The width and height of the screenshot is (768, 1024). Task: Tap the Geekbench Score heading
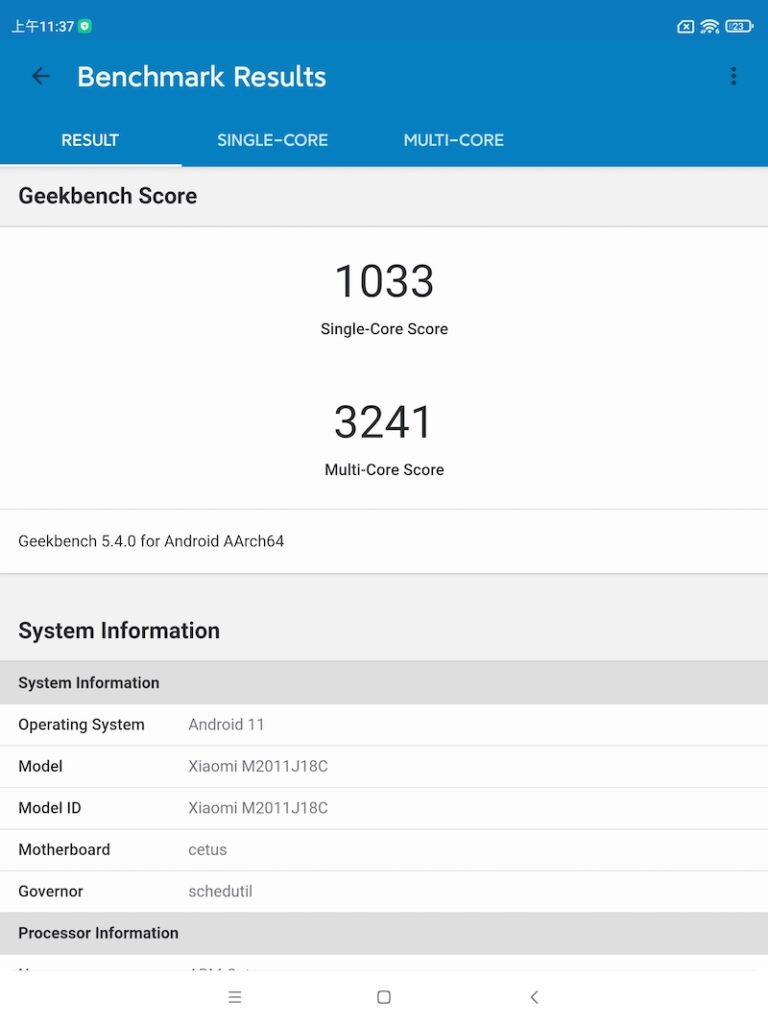click(x=108, y=196)
